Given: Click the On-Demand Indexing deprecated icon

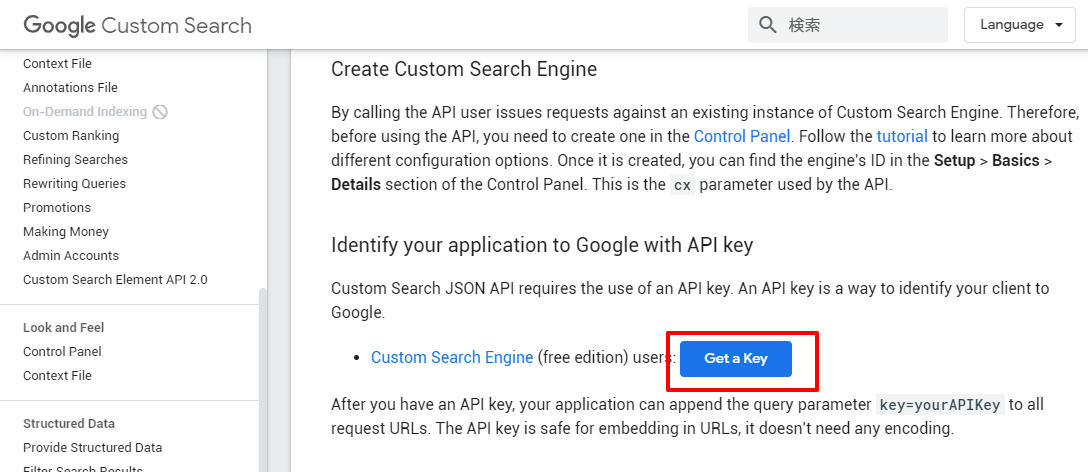Looking at the screenshot, I should coord(160,112).
